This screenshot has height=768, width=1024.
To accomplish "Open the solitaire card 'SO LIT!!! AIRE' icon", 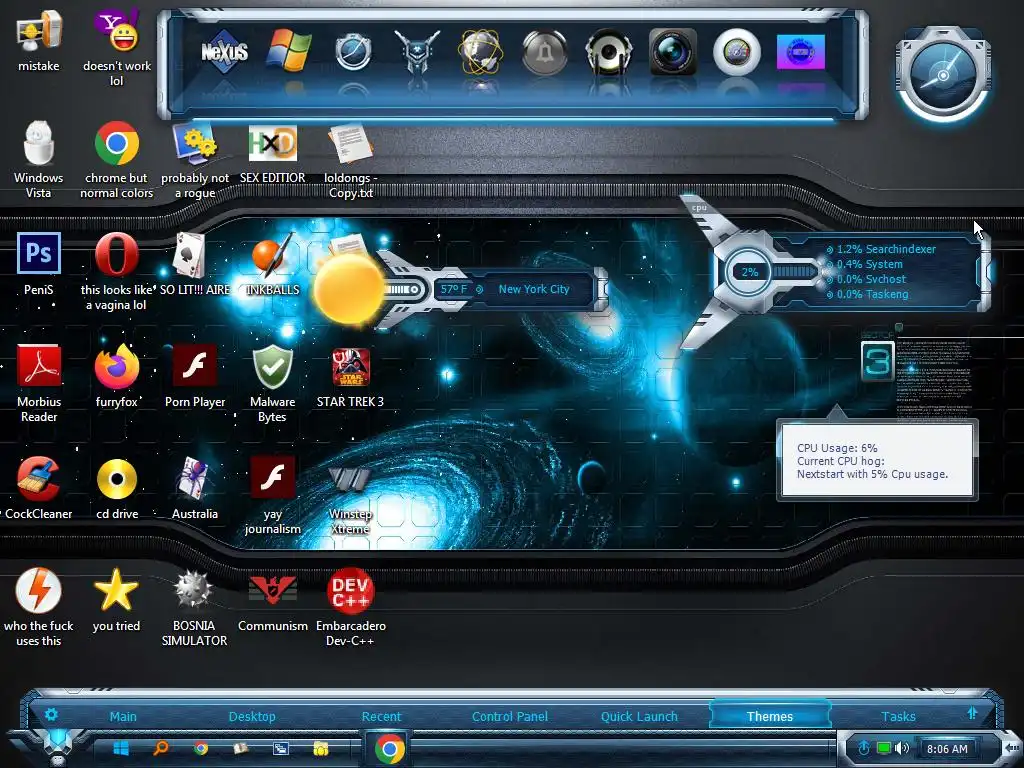I will point(195,264).
